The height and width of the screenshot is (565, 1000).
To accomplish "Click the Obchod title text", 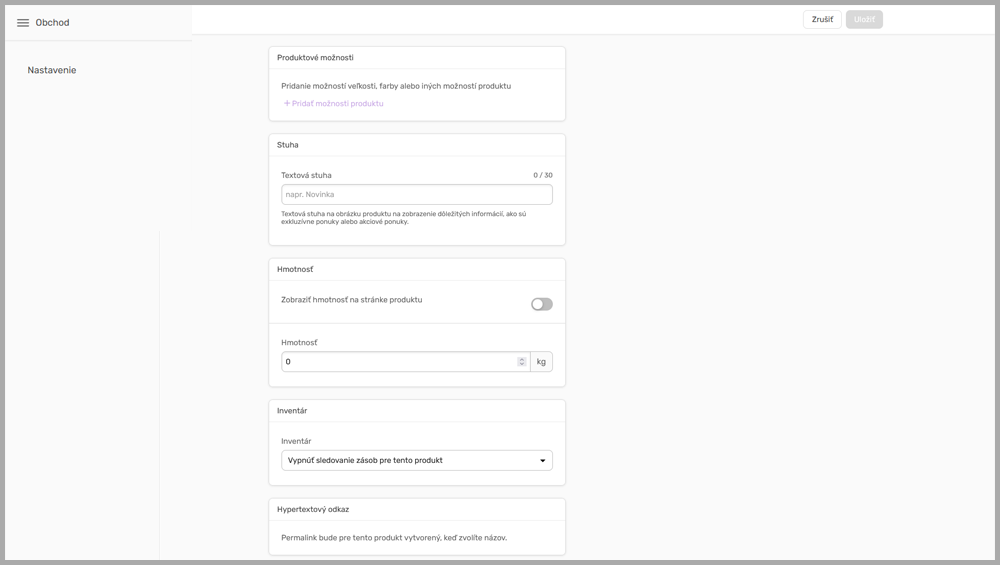I will pyautogui.click(x=52, y=22).
